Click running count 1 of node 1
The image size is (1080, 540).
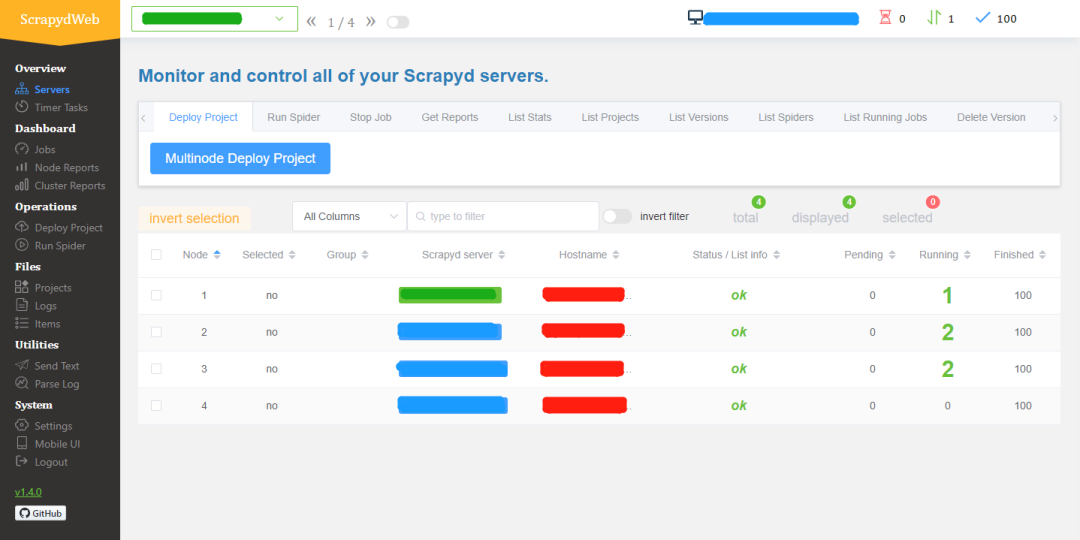(948, 295)
